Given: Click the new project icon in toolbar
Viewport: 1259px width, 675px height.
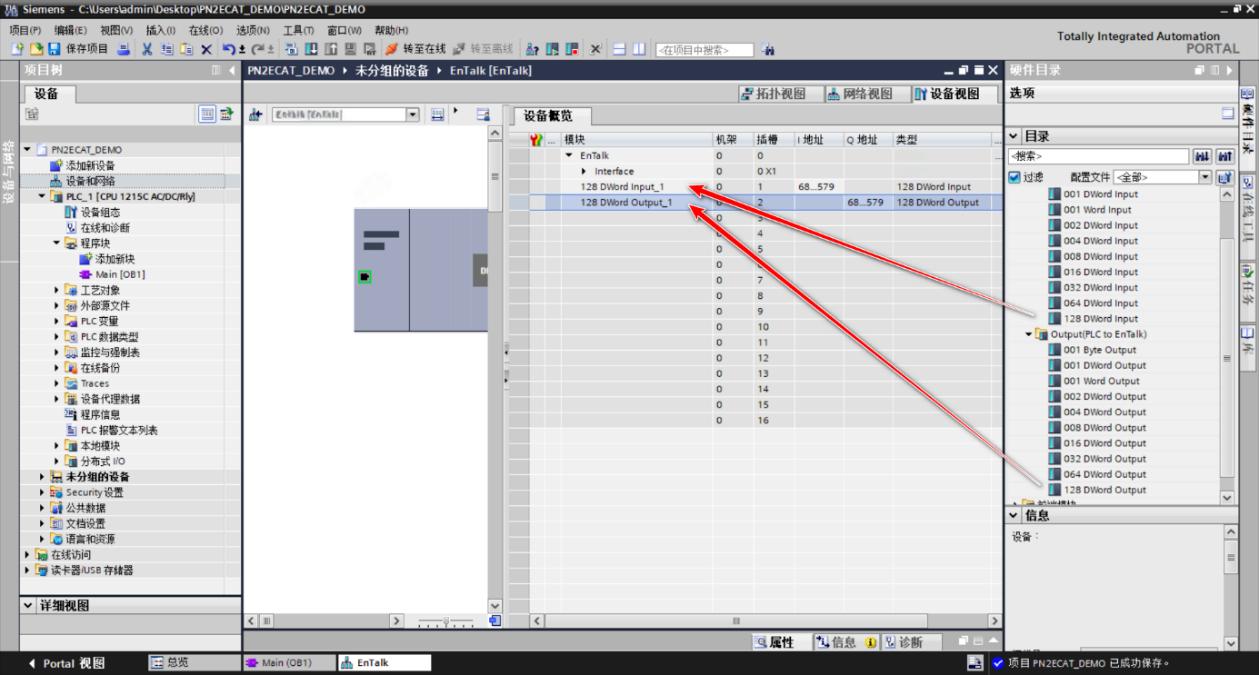Looking at the screenshot, I should (19, 49).
